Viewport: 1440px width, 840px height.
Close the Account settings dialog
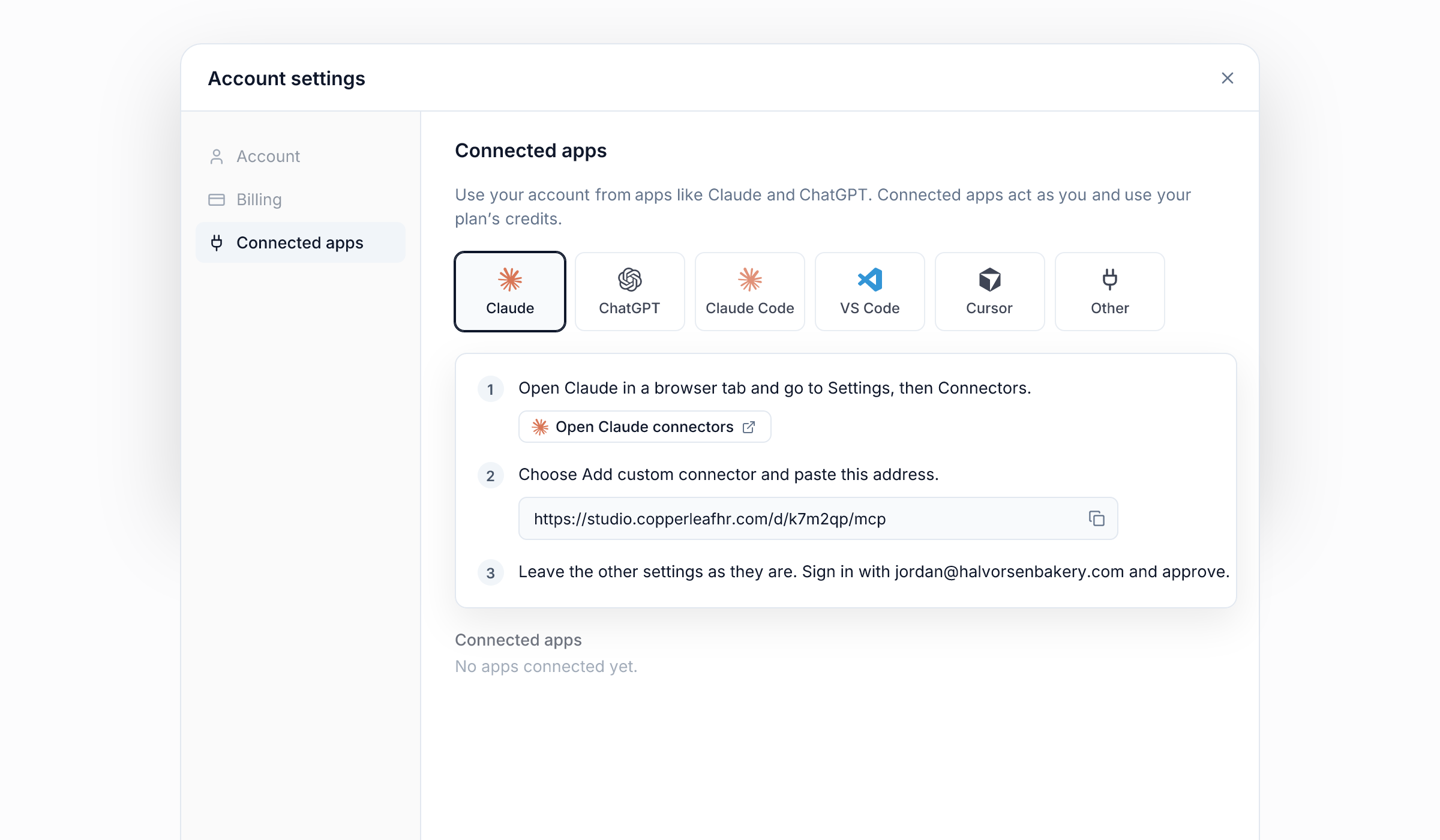[1228, 78]
